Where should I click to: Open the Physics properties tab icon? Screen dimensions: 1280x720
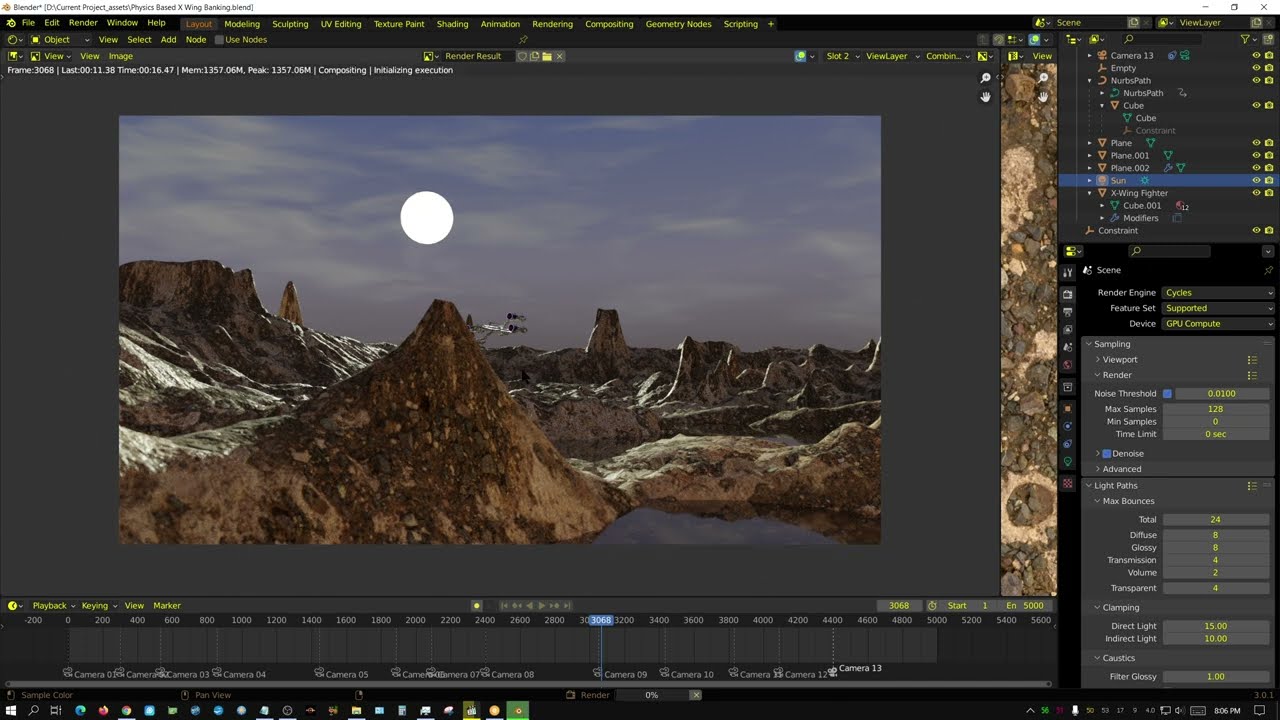(1068, 426)
